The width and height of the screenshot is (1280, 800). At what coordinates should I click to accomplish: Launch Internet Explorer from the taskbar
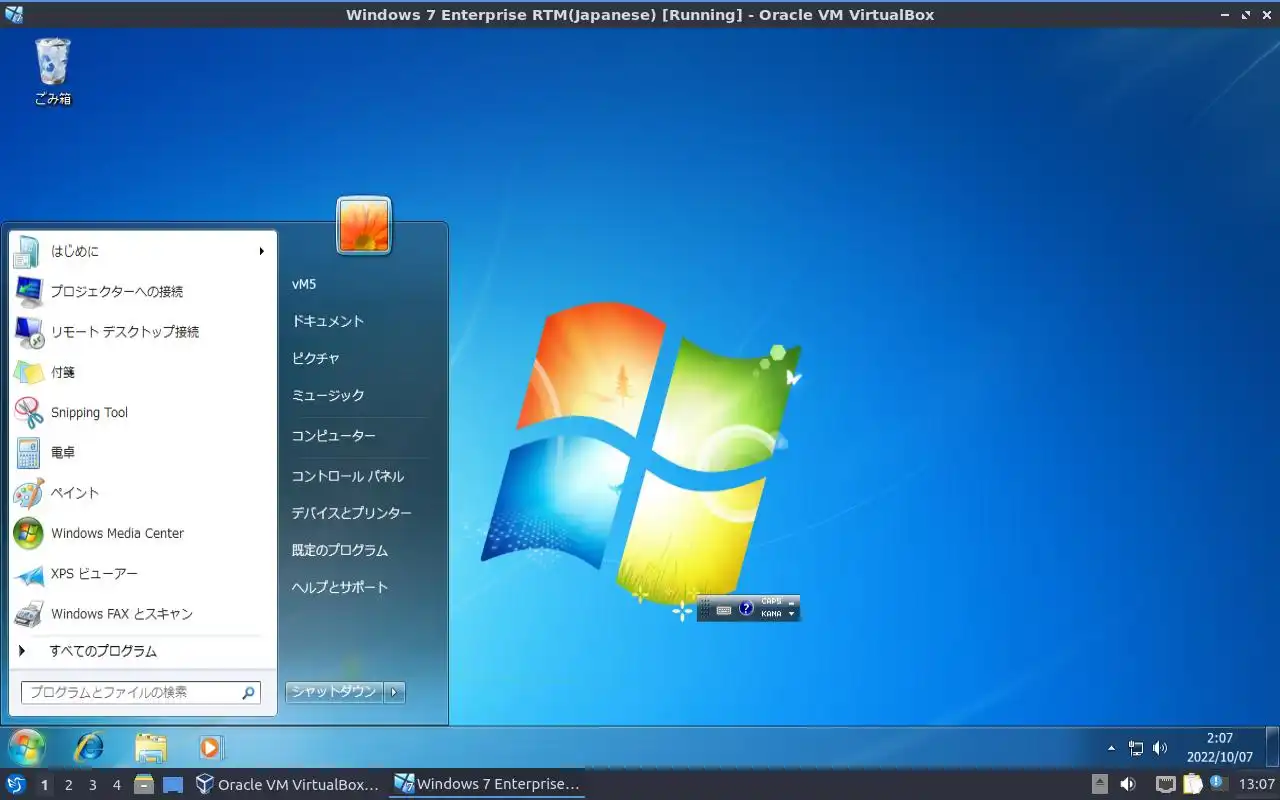pyautogui.click(x=89, y=747)
